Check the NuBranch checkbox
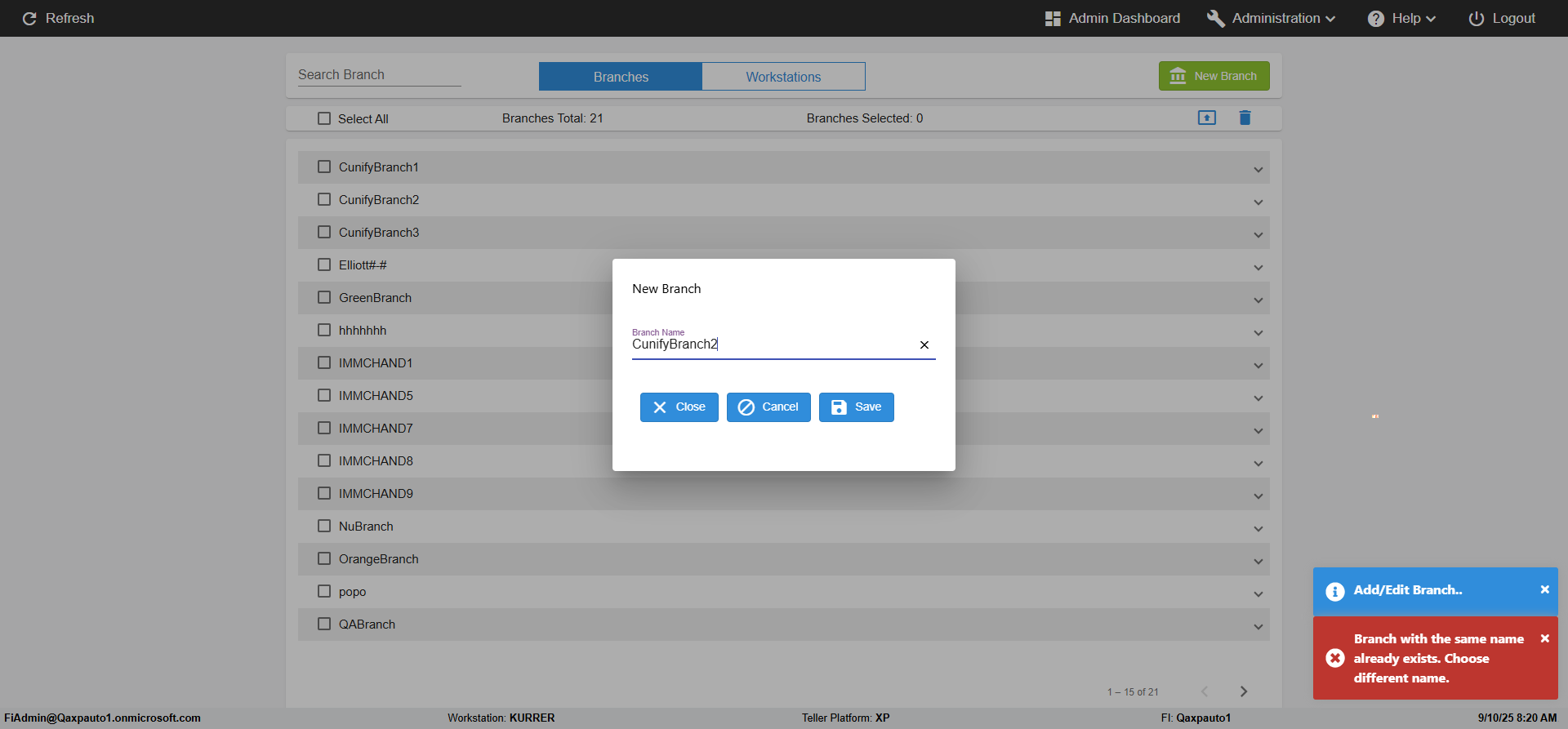The image size is (1568, 729). [324, 526]
